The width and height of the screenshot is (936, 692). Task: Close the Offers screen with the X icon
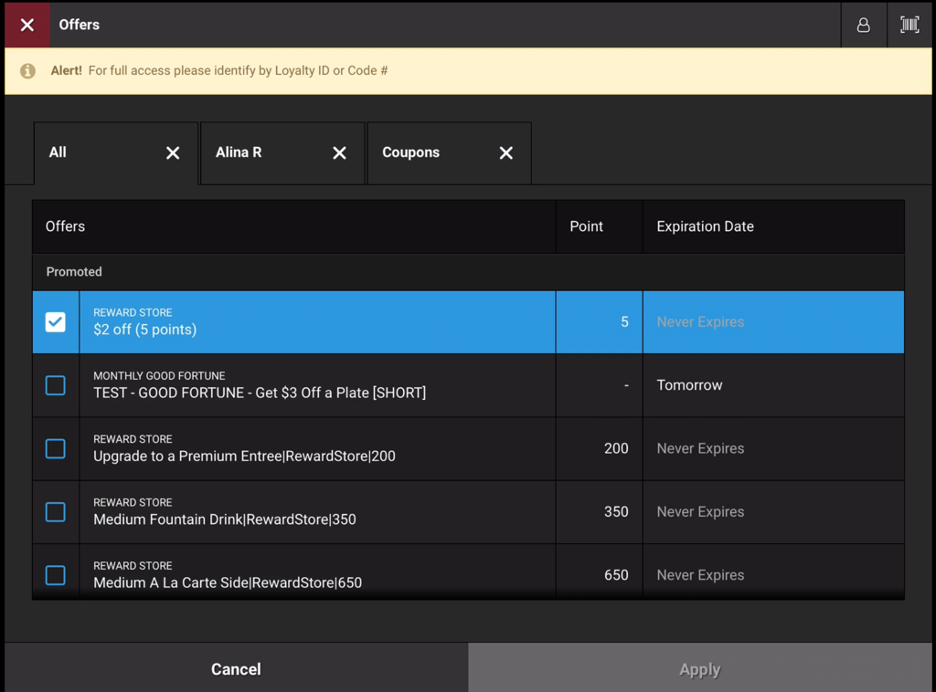coord(26,25)
